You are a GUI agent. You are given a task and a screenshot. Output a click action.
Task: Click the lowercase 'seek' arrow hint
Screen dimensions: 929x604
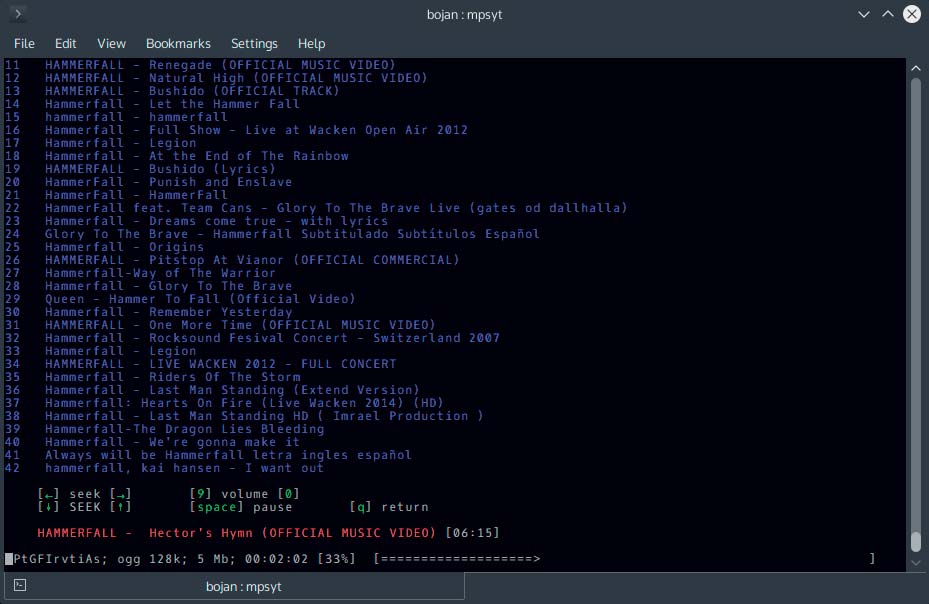click(84, 494)
